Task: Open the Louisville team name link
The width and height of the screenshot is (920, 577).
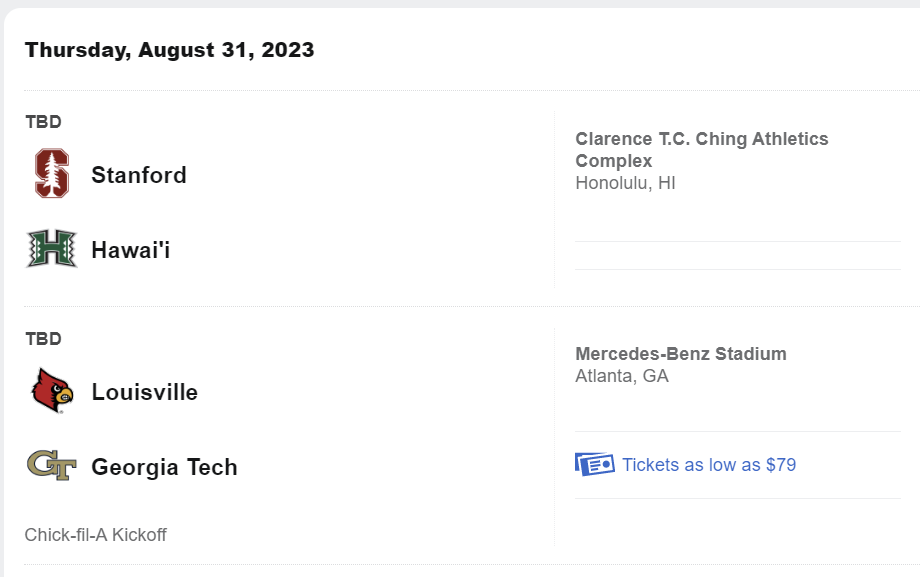Action: pos(145,392)
